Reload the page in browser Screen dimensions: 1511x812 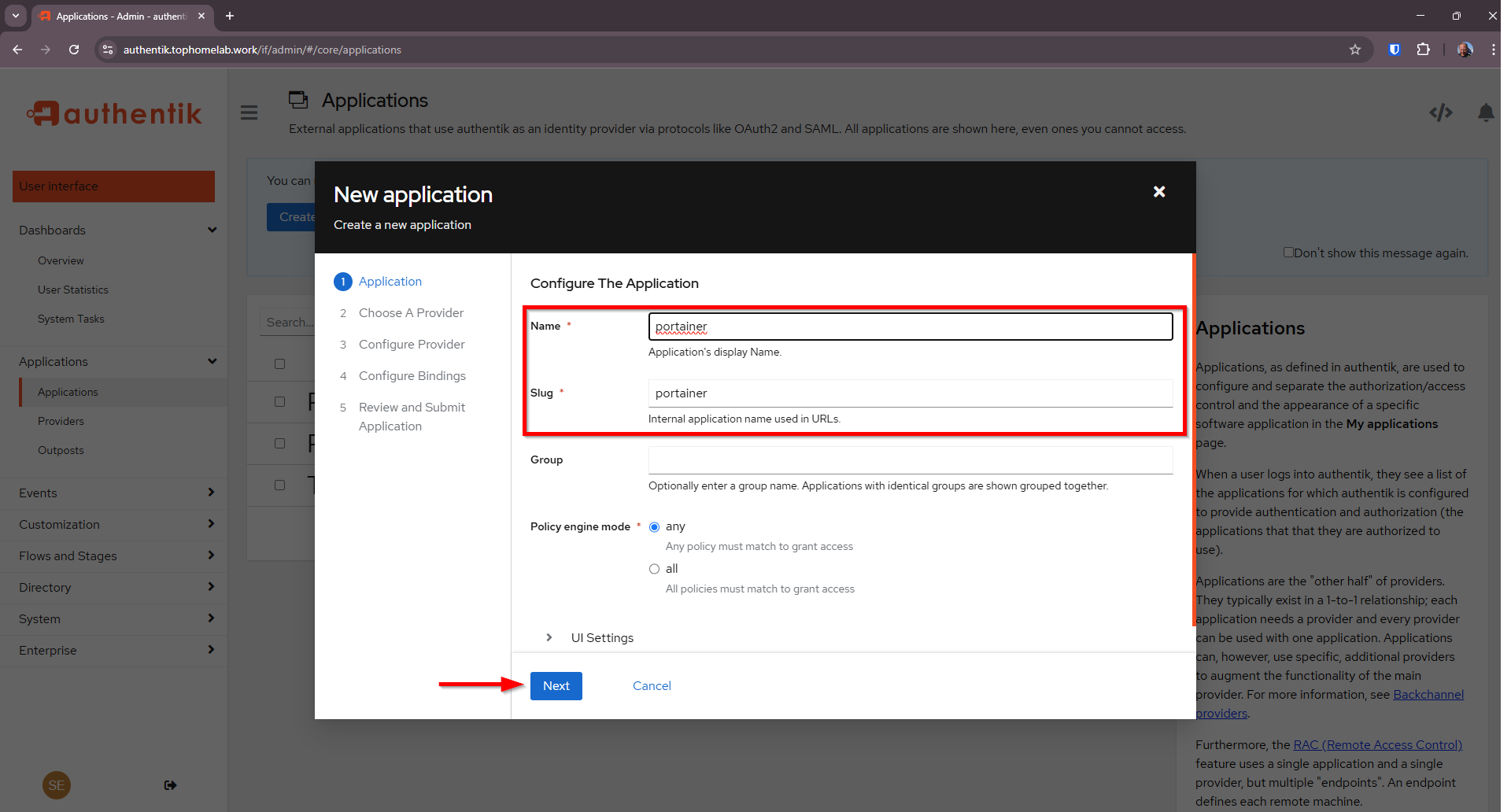click(74, 50)
